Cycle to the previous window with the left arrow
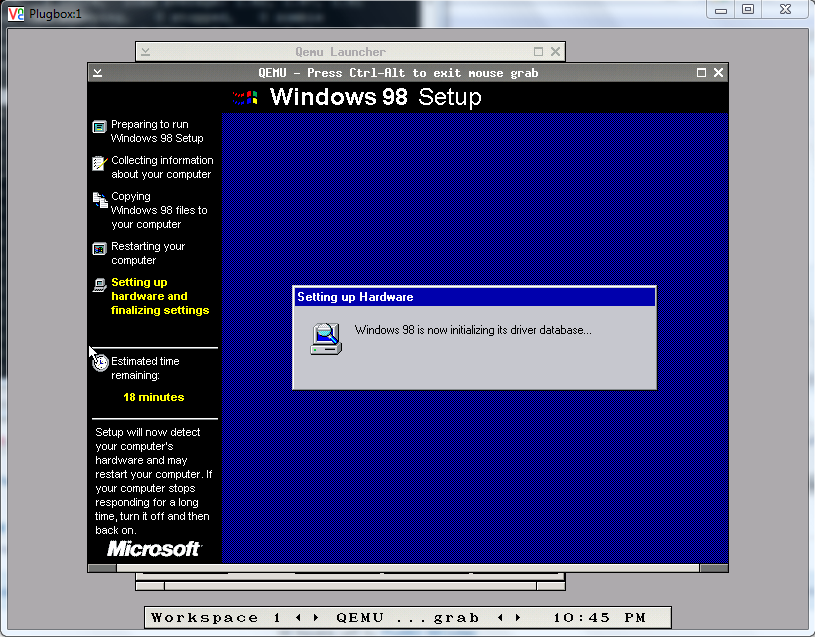Viewport: 815px width, 637px height. coord(500,618)
